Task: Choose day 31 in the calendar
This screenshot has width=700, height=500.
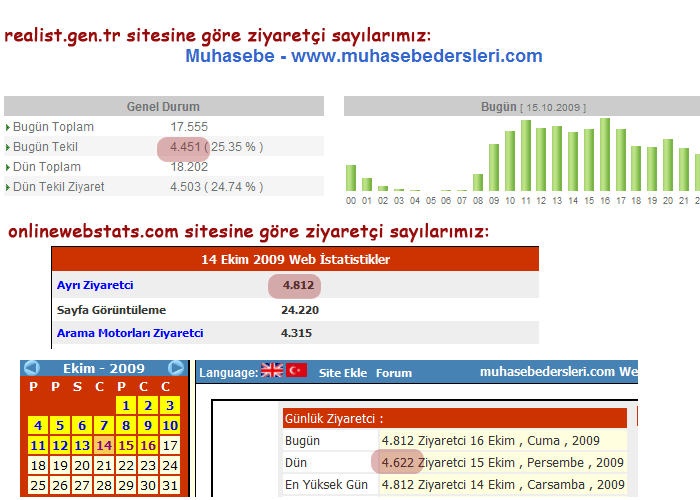Action: (x=170, y=485)
